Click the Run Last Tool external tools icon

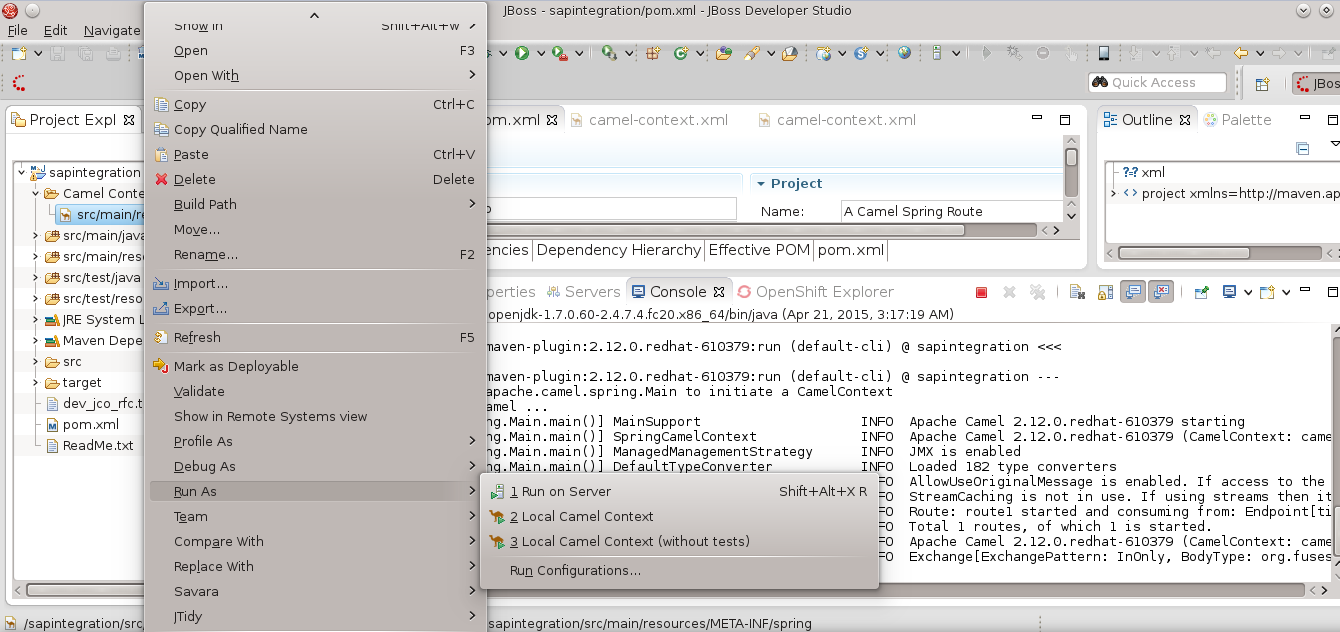coord(560,53)
